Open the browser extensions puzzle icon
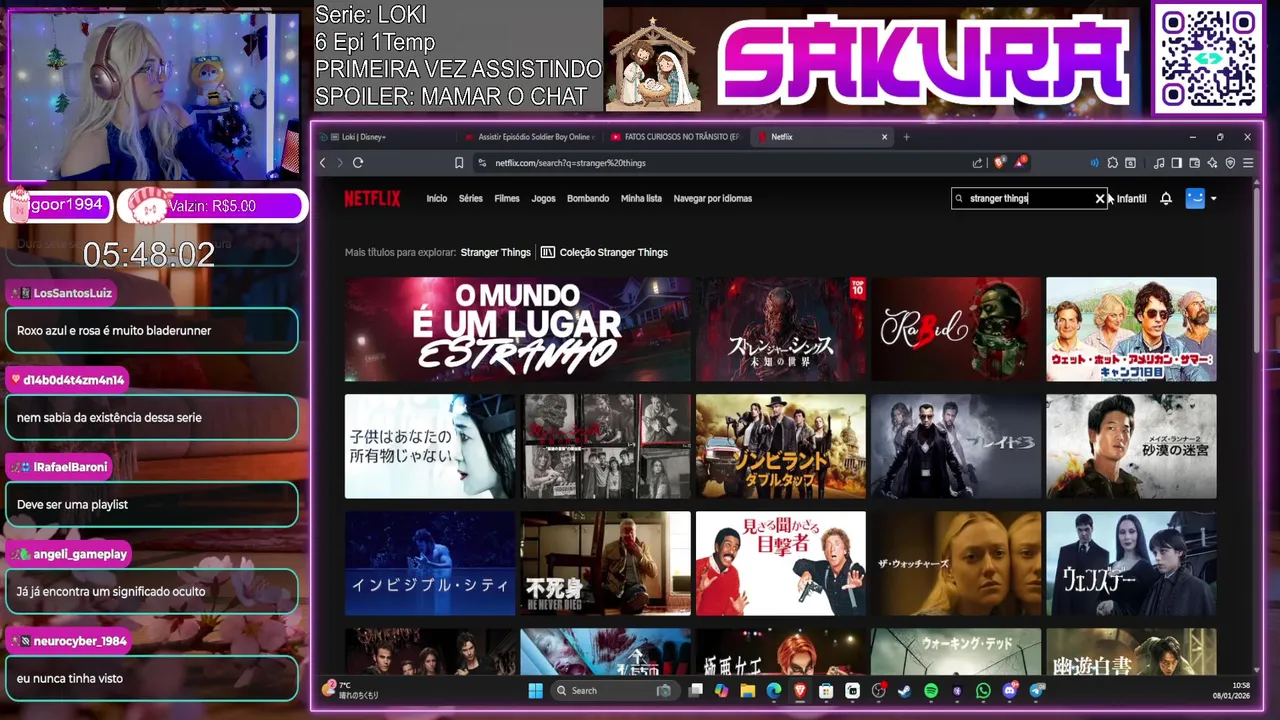This screenshot has width=1280, height=720. 1112,163
